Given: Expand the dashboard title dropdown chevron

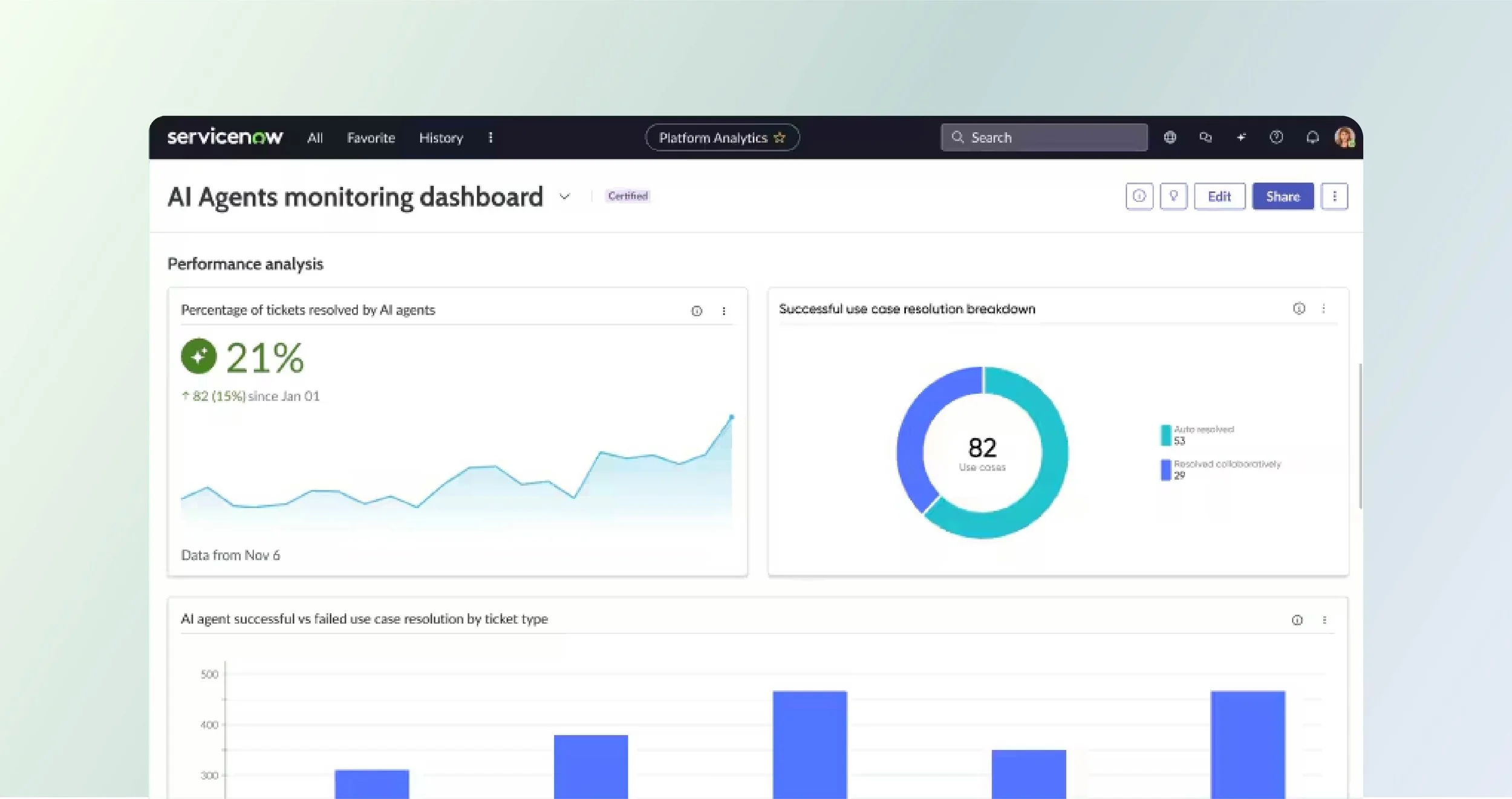Looking at the screenshot, I should click(564, 197).
